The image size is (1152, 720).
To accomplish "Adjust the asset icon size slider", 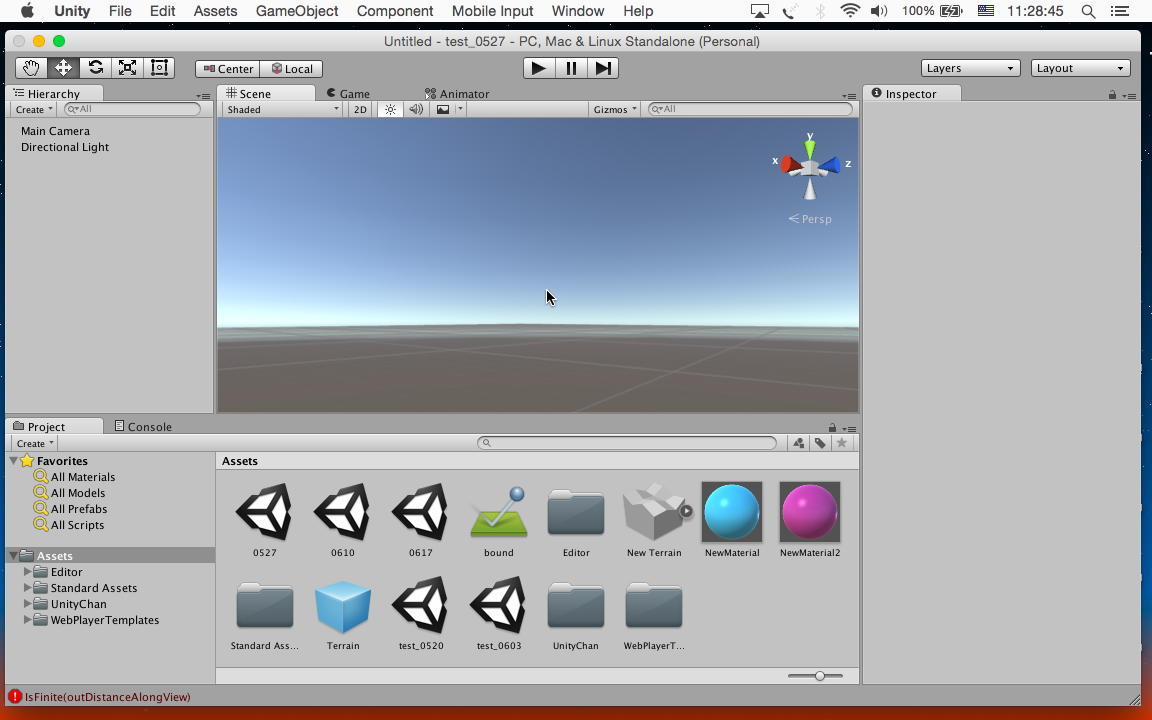I will coord(819,676).
